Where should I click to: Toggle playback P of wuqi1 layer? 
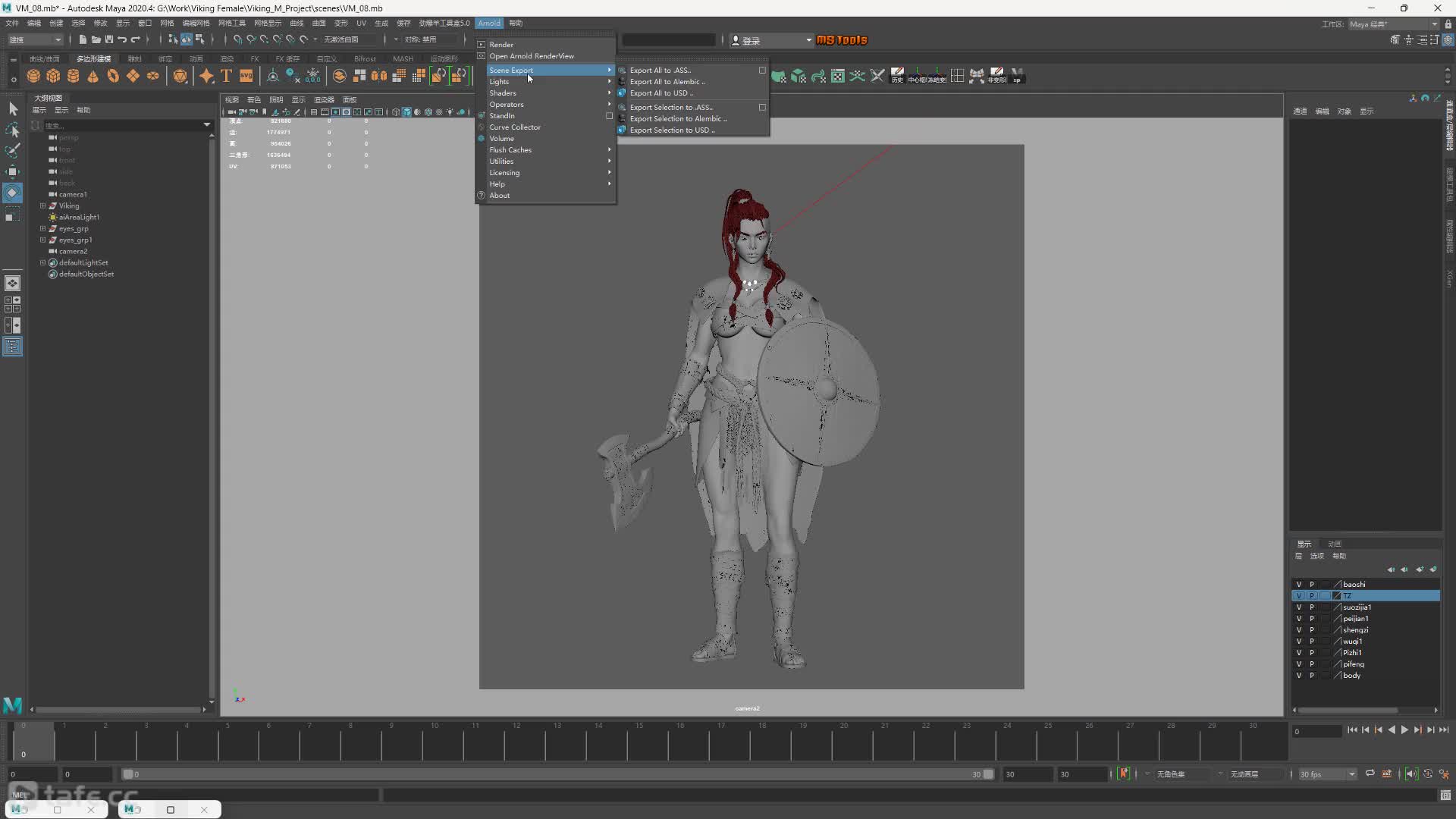click(1311, 642)
